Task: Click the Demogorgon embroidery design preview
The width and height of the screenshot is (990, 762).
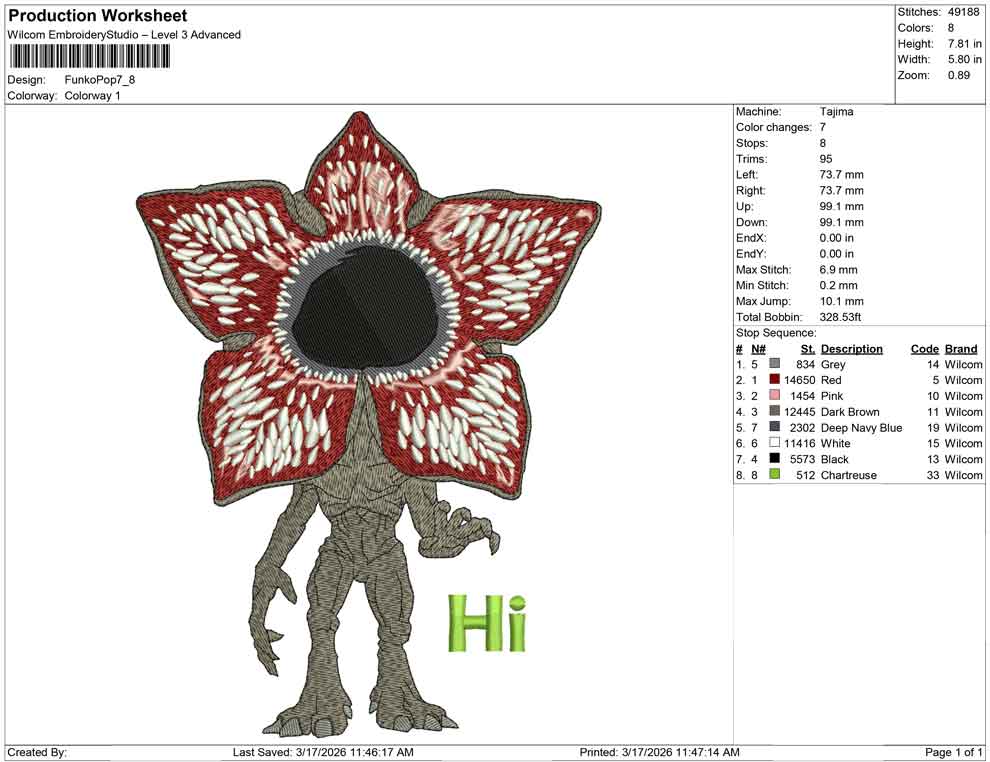Action: pos(369,424)
